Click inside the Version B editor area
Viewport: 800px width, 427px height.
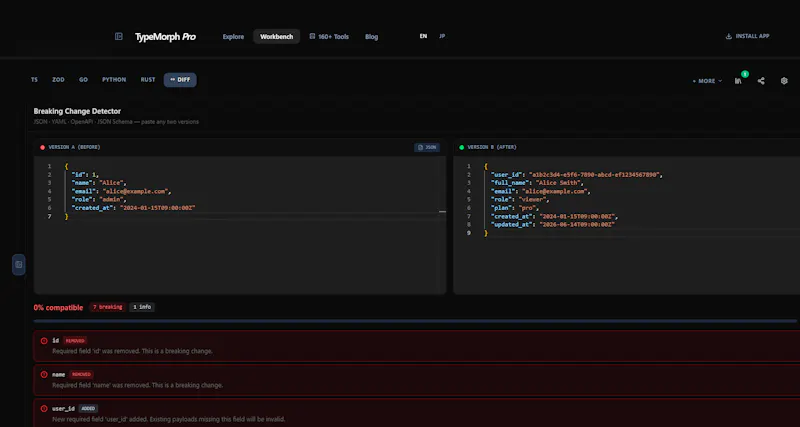tap(627, 225)
